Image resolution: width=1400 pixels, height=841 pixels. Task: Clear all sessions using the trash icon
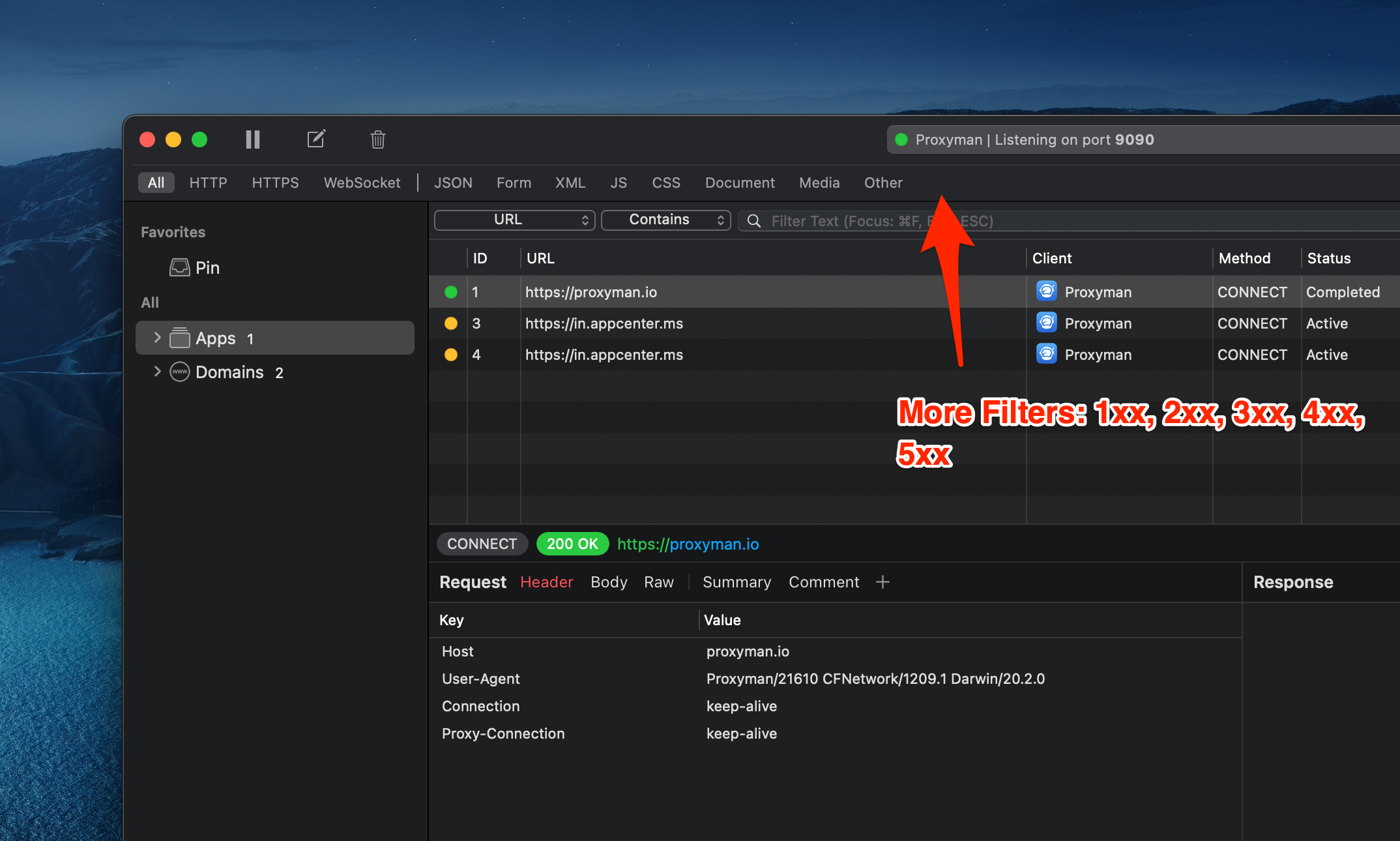(378, 140)
